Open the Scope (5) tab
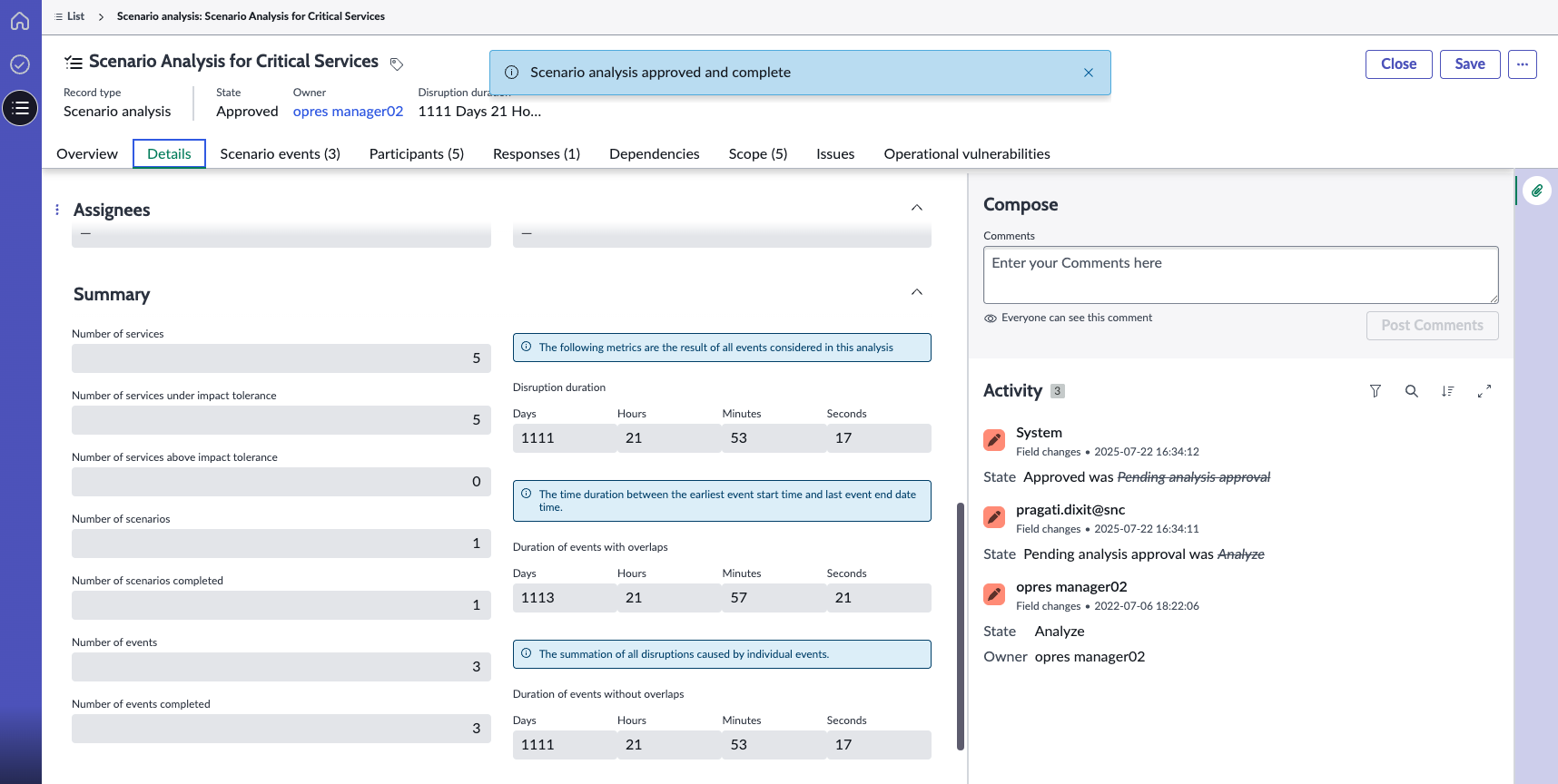This screenshot has width=1558, height=784. [758, 153]
